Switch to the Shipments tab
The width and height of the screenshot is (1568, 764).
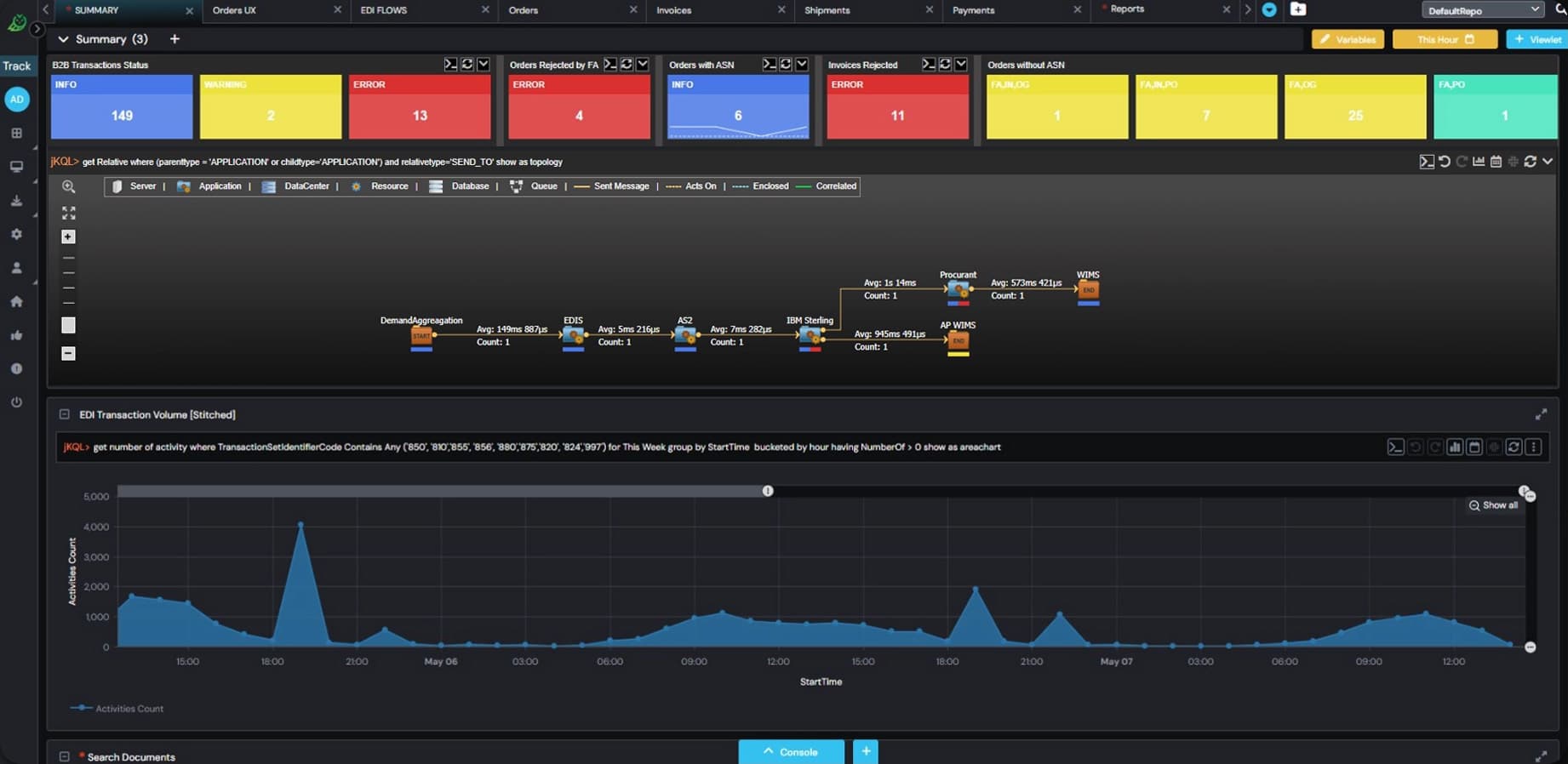point(827,10)
